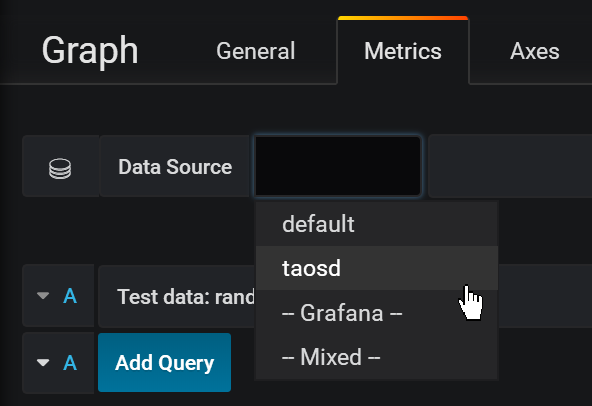The width and height of the screenshot is (592, 406).
Task: Open the Test data: rand query text
Action: click(186, 296)
